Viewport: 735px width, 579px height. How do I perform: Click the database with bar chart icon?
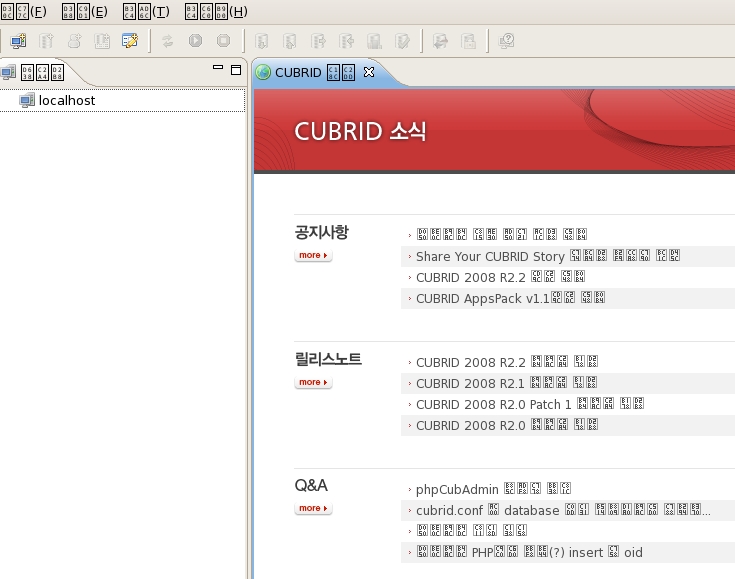[x=374, y=41]
